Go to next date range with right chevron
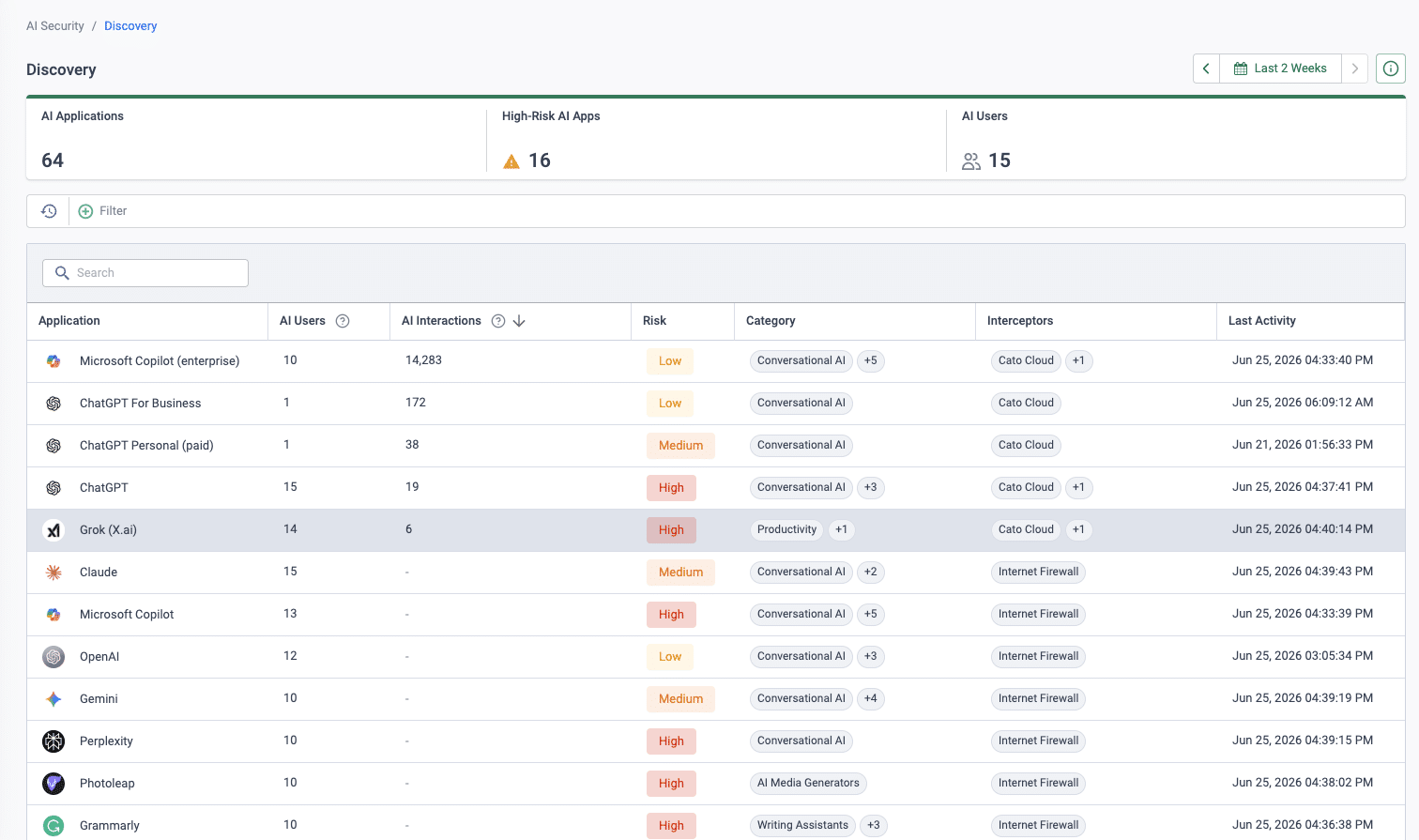This screenshot has height=840, width=1419. [1354, 69]
